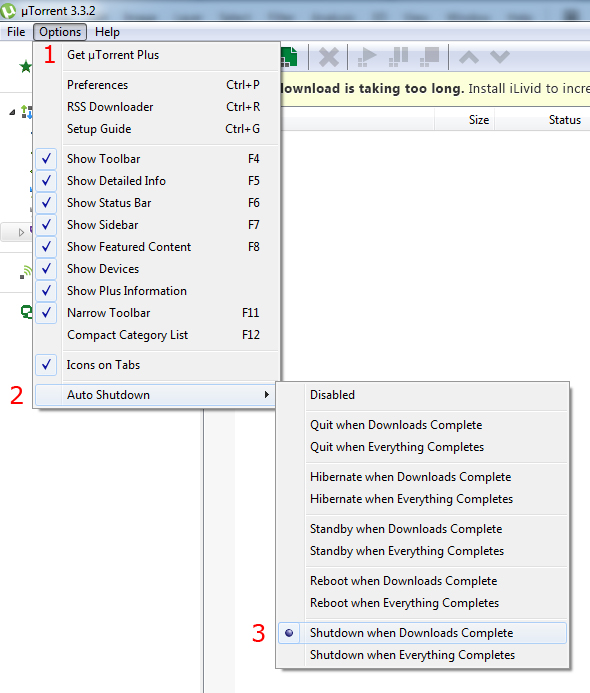Select Shutdown when Downloads Complete

[422, 633]
